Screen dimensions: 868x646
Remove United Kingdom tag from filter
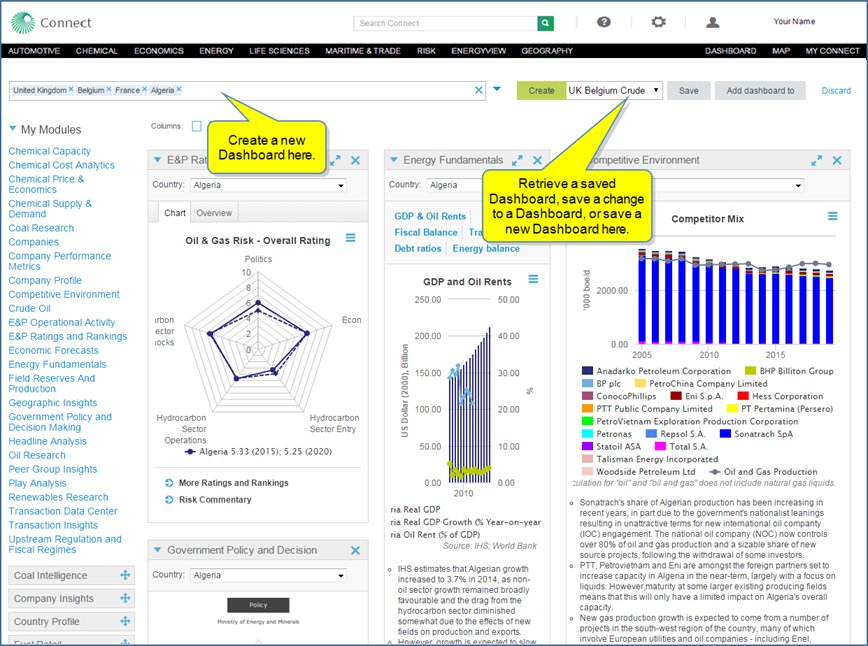[71, 89]
